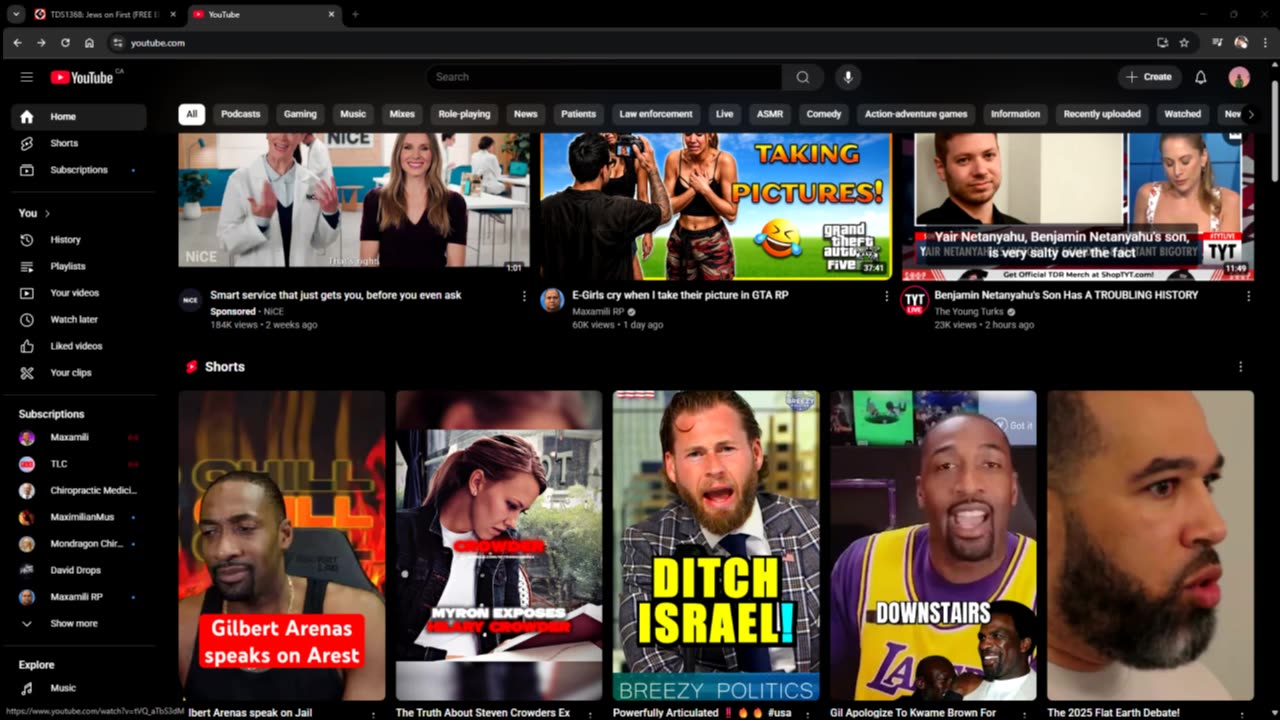Open Your videos in sidebar

79,293
